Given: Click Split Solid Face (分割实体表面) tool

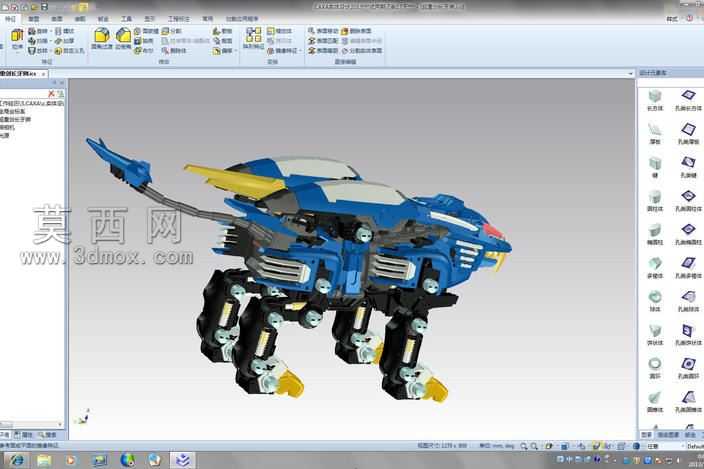Looking at the screenshot, I should 361,51.
